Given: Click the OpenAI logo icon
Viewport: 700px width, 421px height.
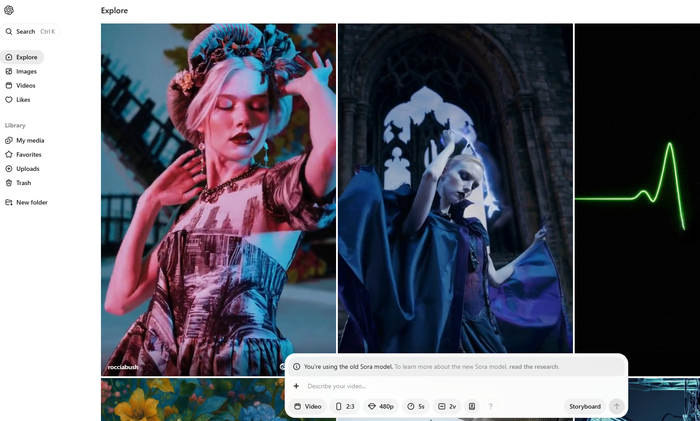Looking at the screenshot, I should [x=9, y=10].
